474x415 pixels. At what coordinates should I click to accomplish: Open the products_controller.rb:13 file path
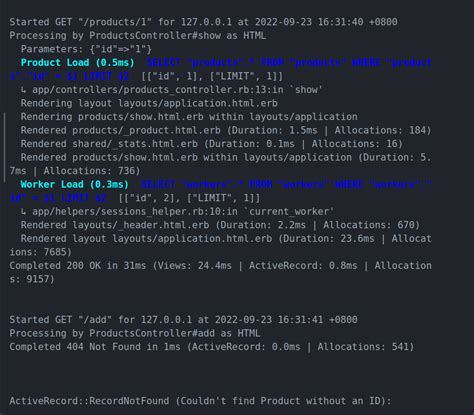(157, 90)
